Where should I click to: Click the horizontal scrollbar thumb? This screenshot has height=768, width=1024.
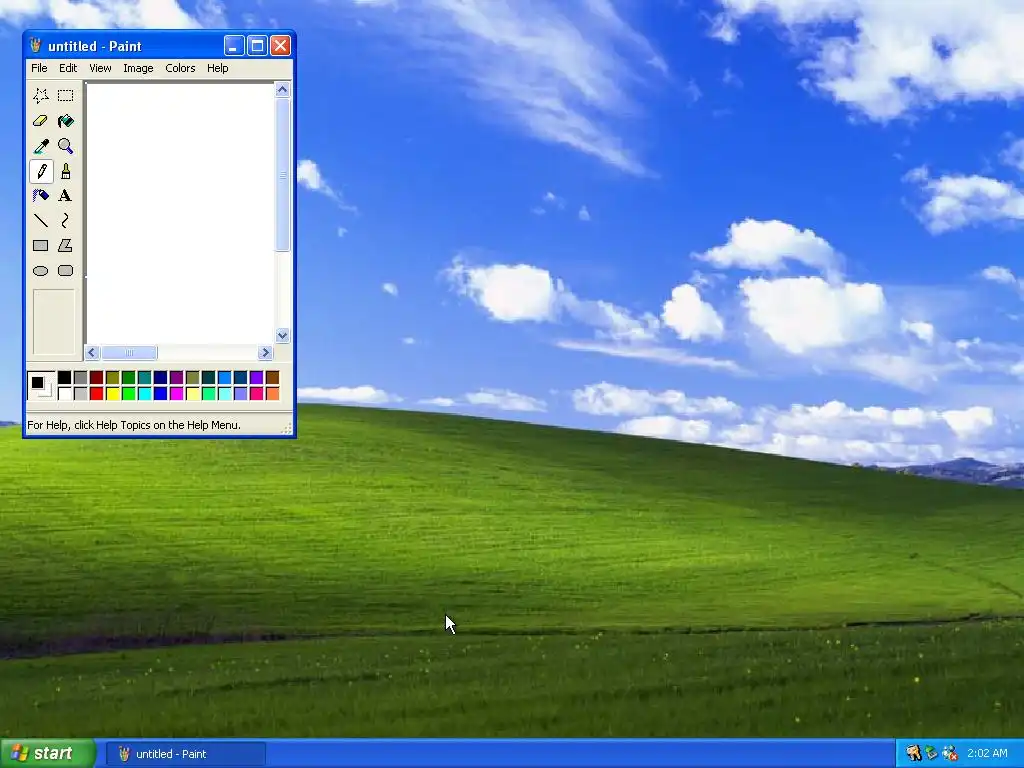tap(129, 353)
